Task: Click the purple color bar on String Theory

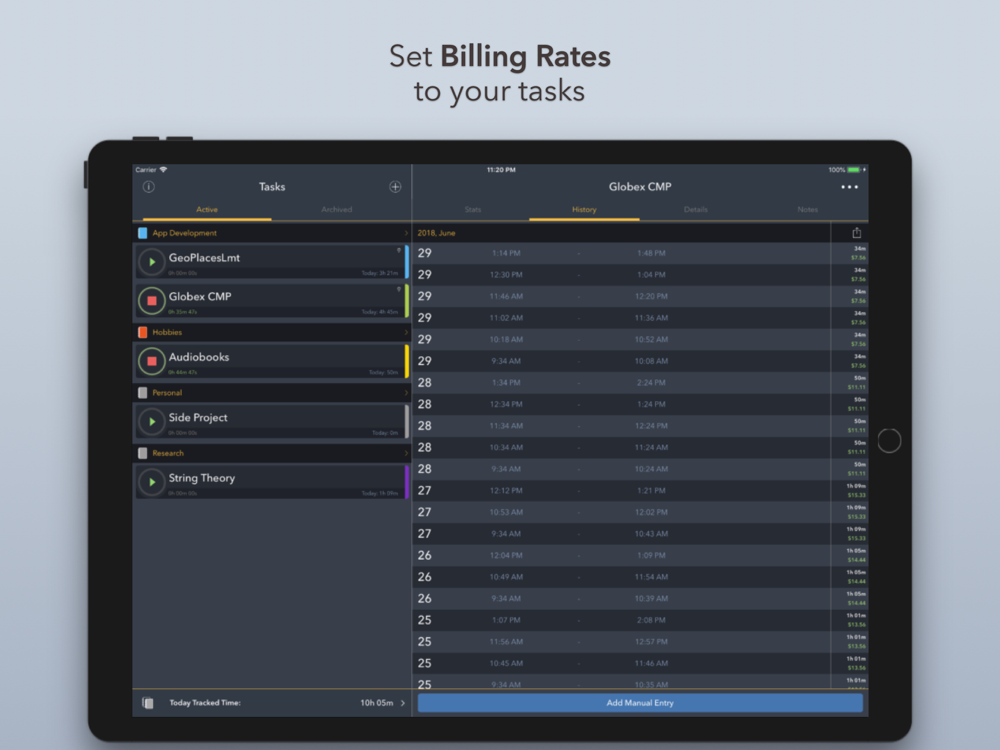Action: pos(407,482)
